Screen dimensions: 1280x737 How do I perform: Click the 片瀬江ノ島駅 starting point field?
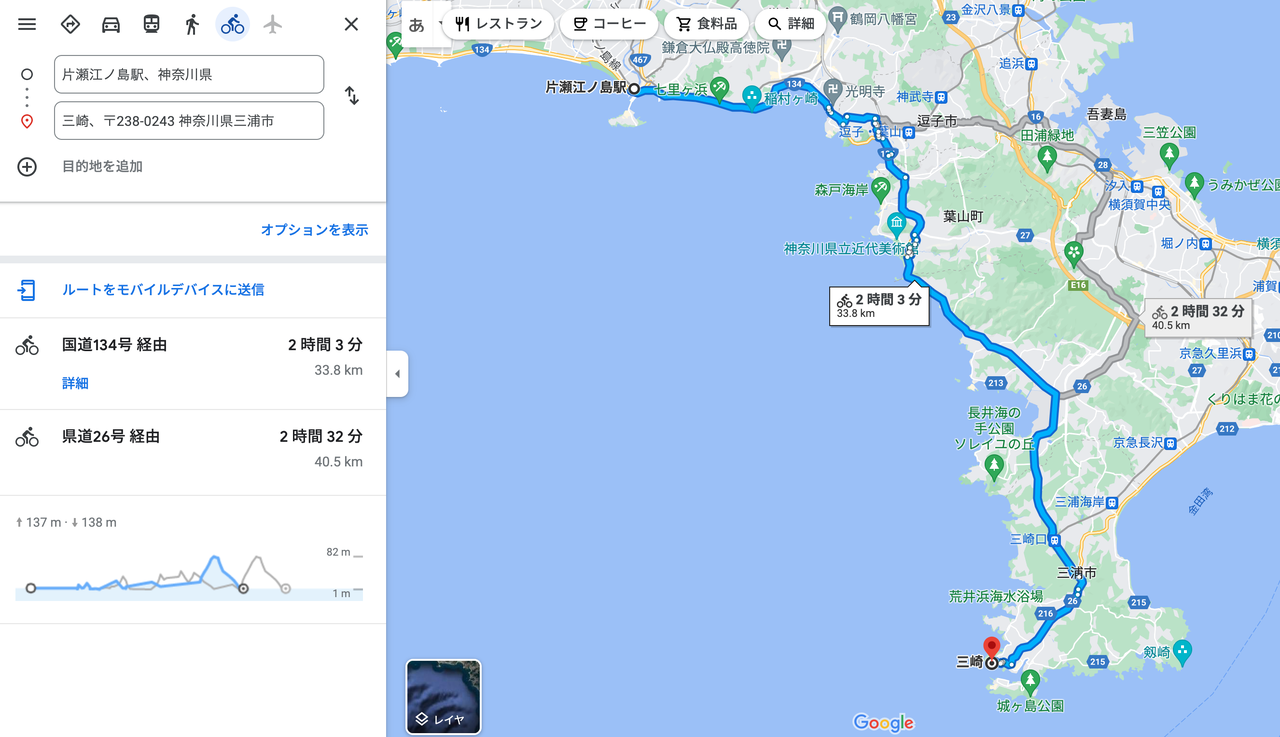(x=189, y=74)
